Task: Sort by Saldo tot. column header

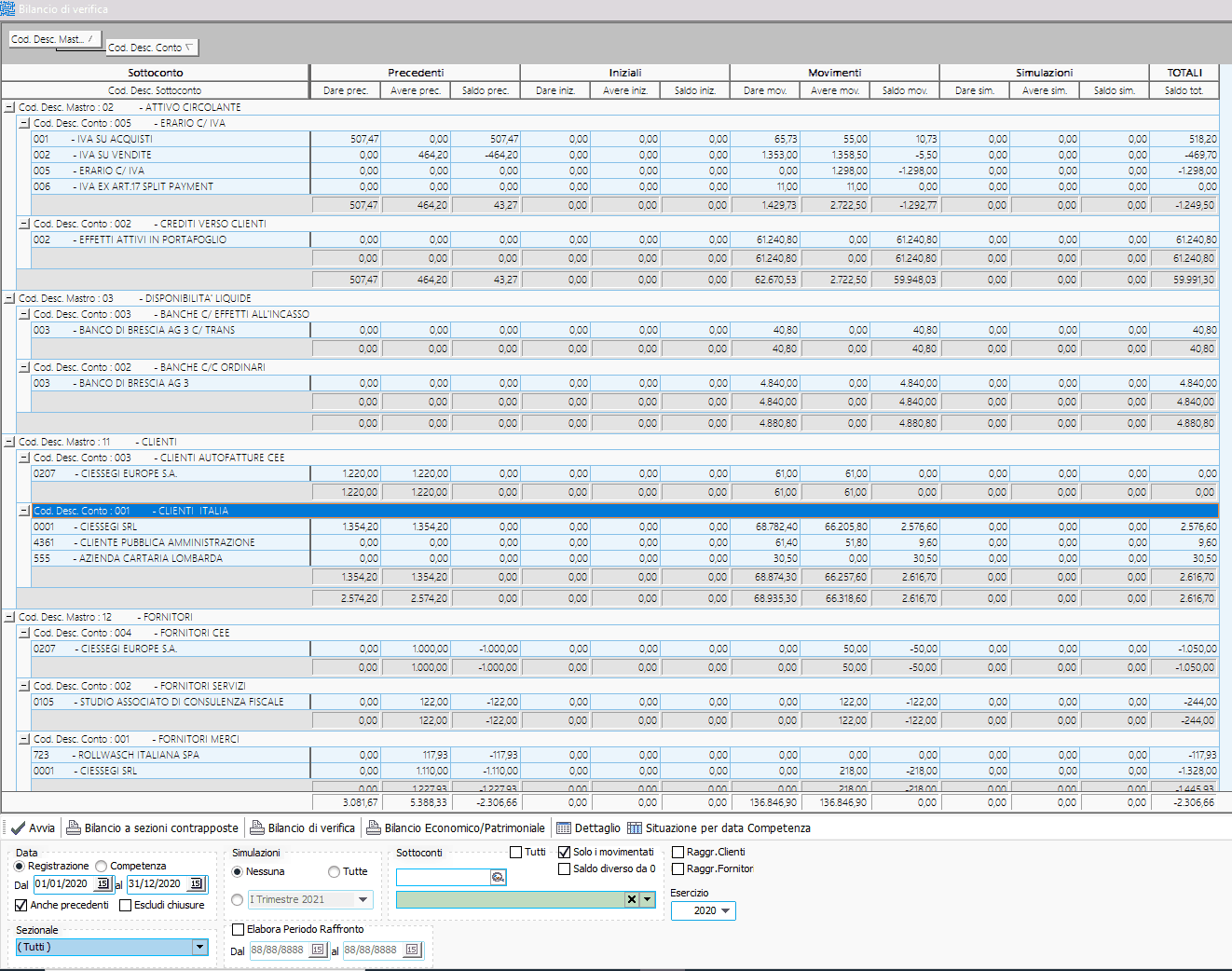Action: (1184, 90)
